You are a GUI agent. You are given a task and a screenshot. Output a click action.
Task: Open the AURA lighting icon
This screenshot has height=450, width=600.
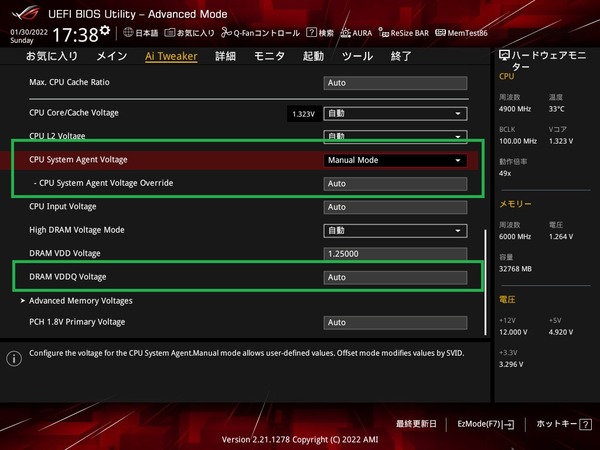[346, 33]
